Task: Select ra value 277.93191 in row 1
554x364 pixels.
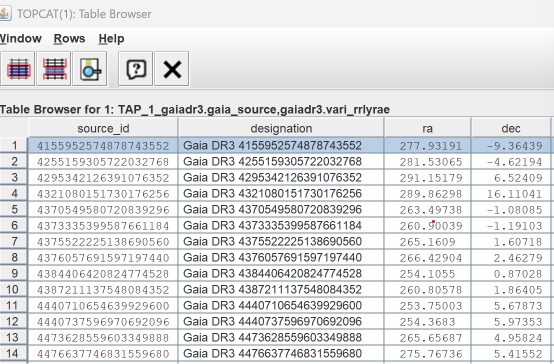Action: point(428,145)
